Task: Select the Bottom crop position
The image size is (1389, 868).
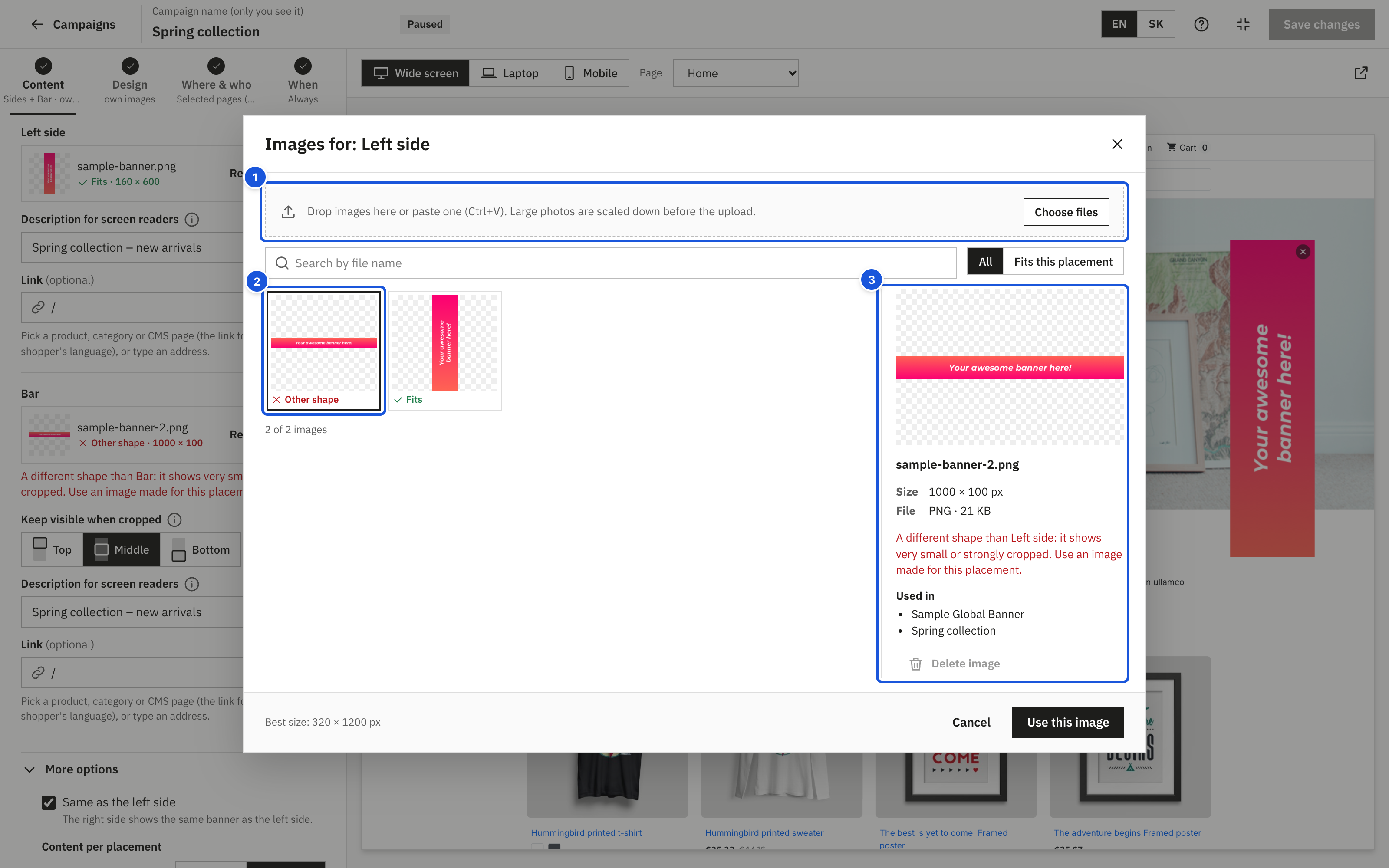Action: [x=200, y=550]
